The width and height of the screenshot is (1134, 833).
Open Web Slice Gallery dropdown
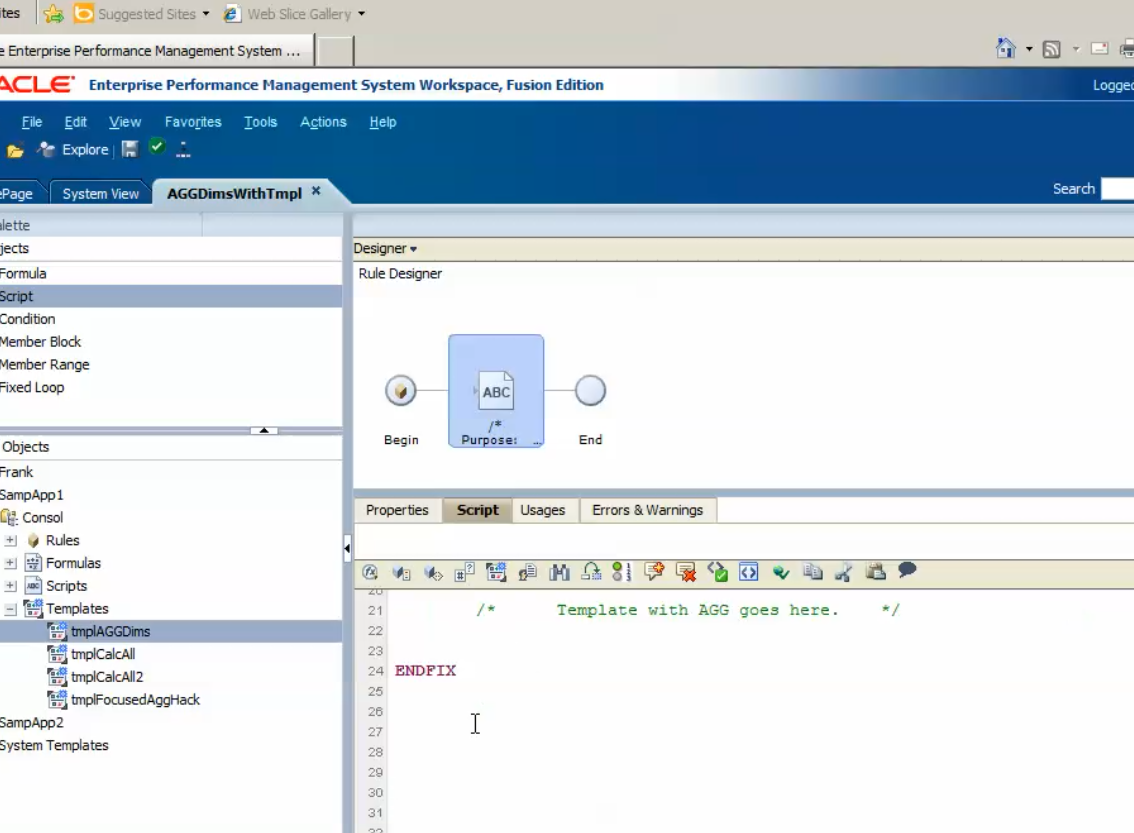(x=362, y=14)
